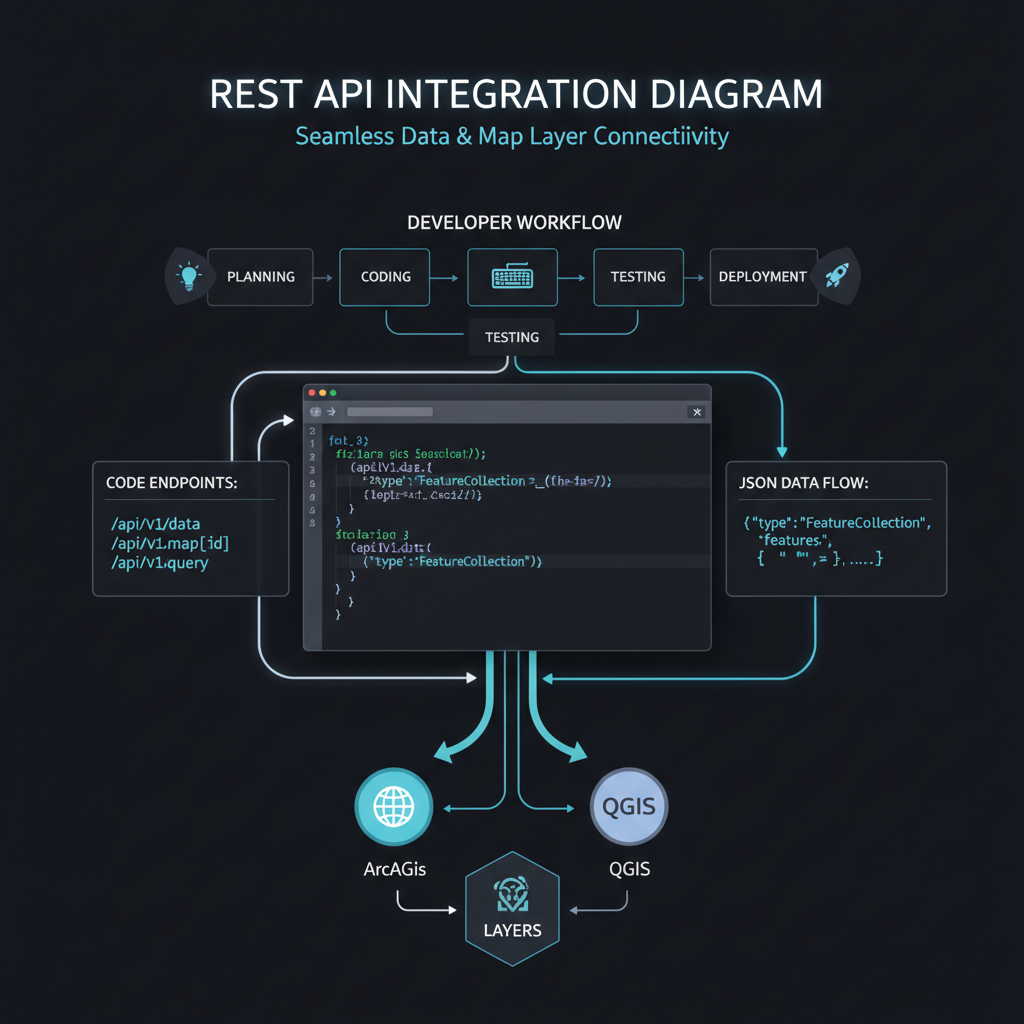Click the keyboard icon workflow box
This screenshot has width=1024, height=1024.
(x=512, y=277)
